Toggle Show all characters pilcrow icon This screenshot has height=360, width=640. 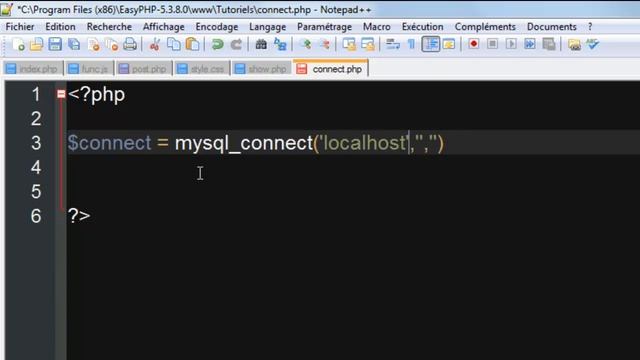(x=411, y=44)
